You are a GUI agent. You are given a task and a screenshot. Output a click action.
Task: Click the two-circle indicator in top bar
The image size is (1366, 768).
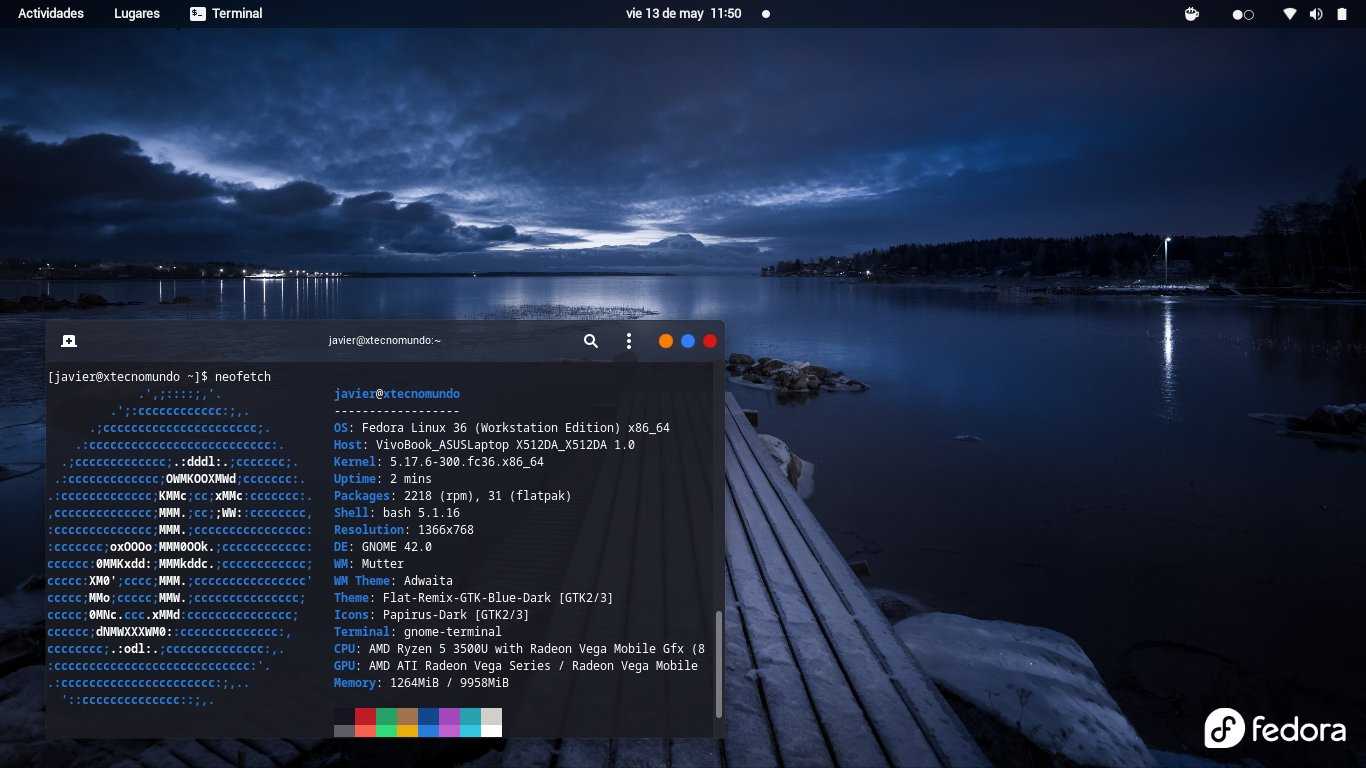1242,14
